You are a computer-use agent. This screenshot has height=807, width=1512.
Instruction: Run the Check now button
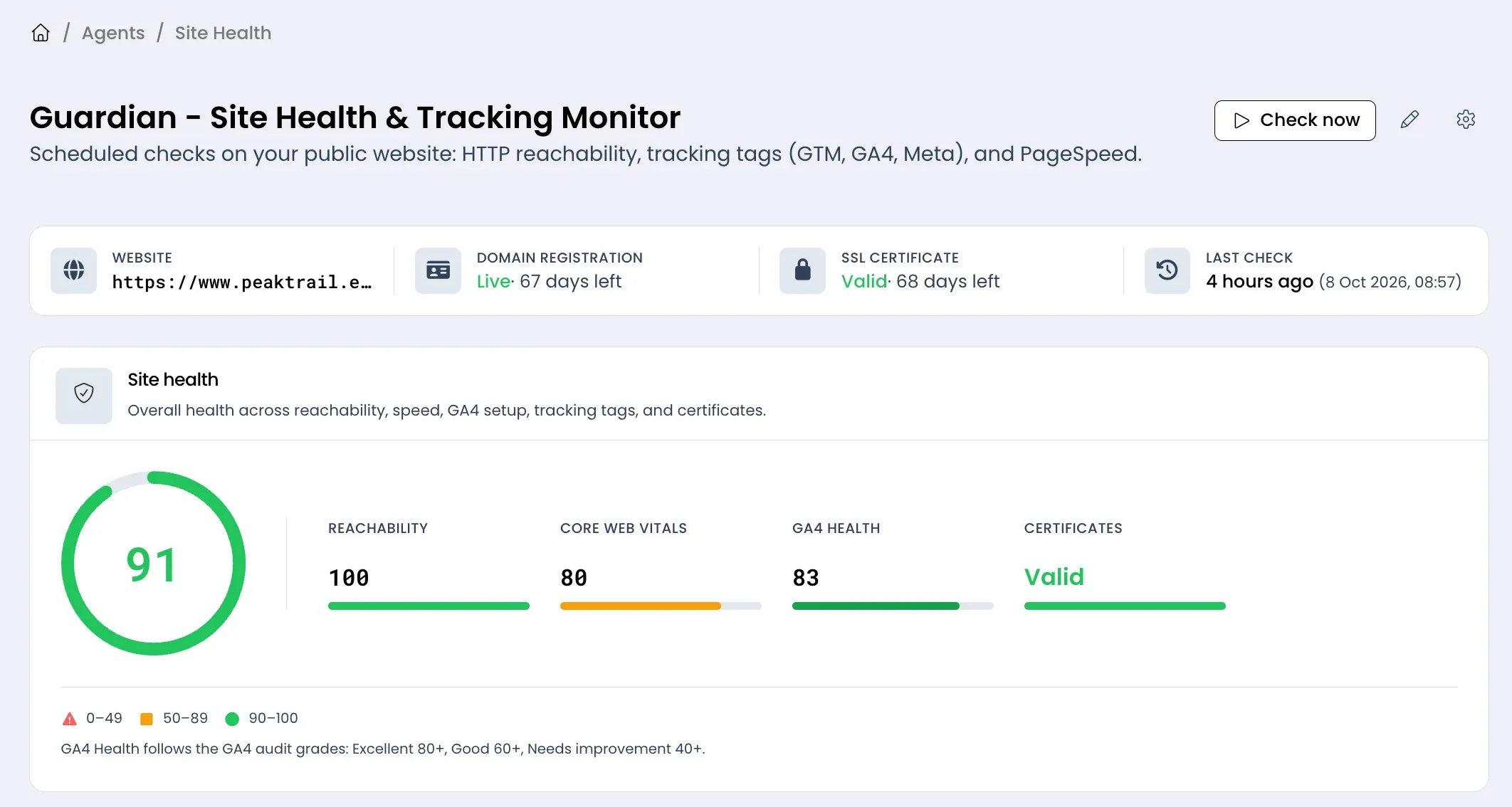(1295, 120)
